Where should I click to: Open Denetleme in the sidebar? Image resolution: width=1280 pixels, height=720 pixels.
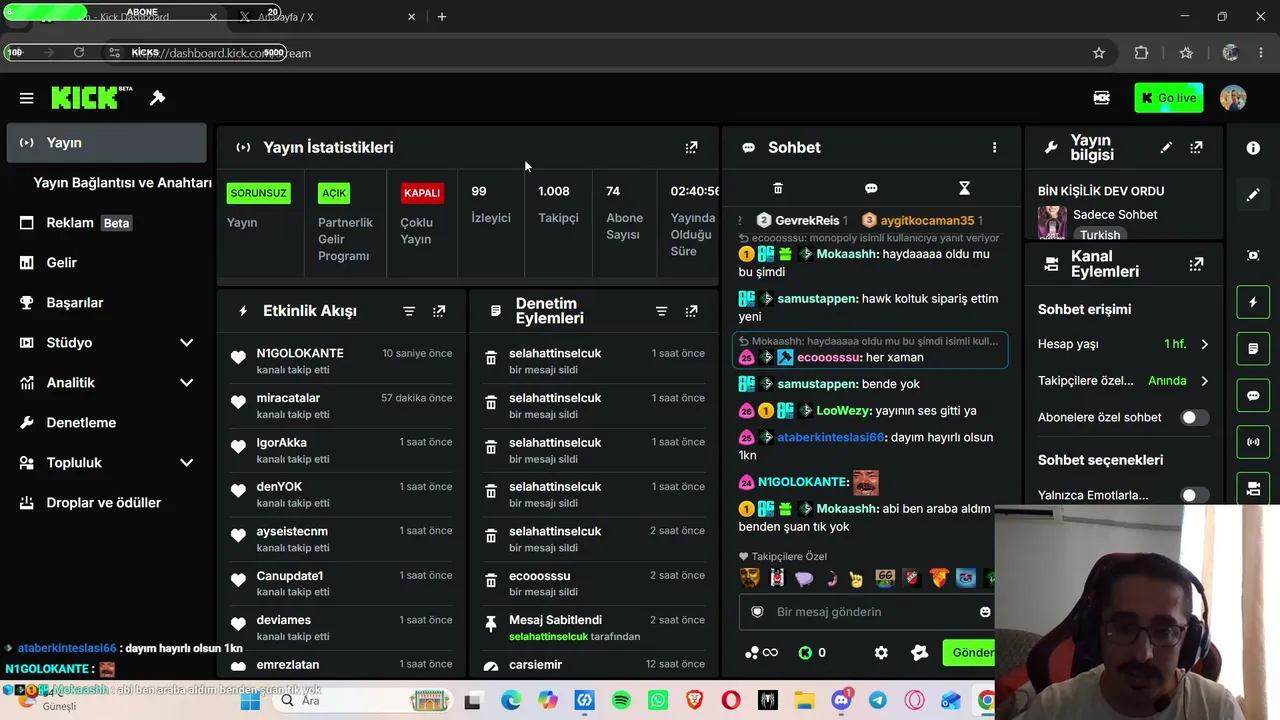click(106, 423)
